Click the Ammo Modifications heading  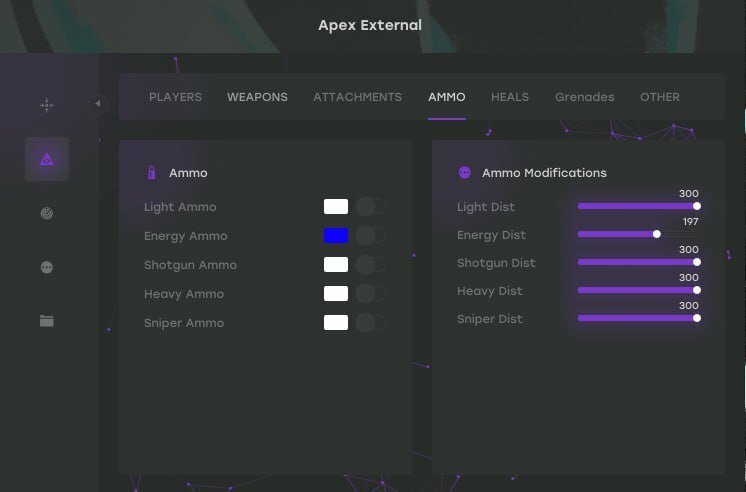pos(544,173)
